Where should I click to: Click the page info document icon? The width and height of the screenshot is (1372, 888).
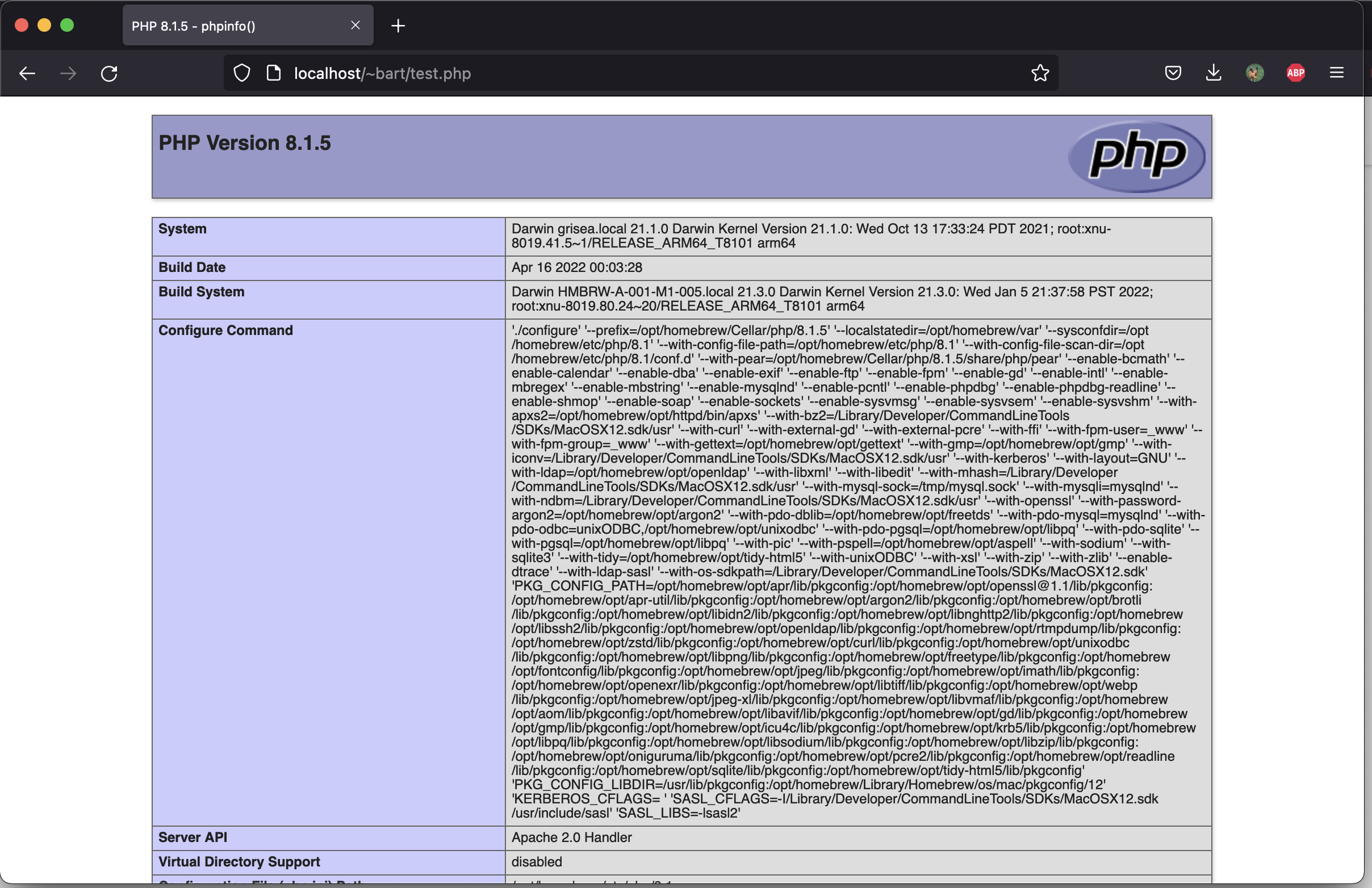(x=274, y=73)
